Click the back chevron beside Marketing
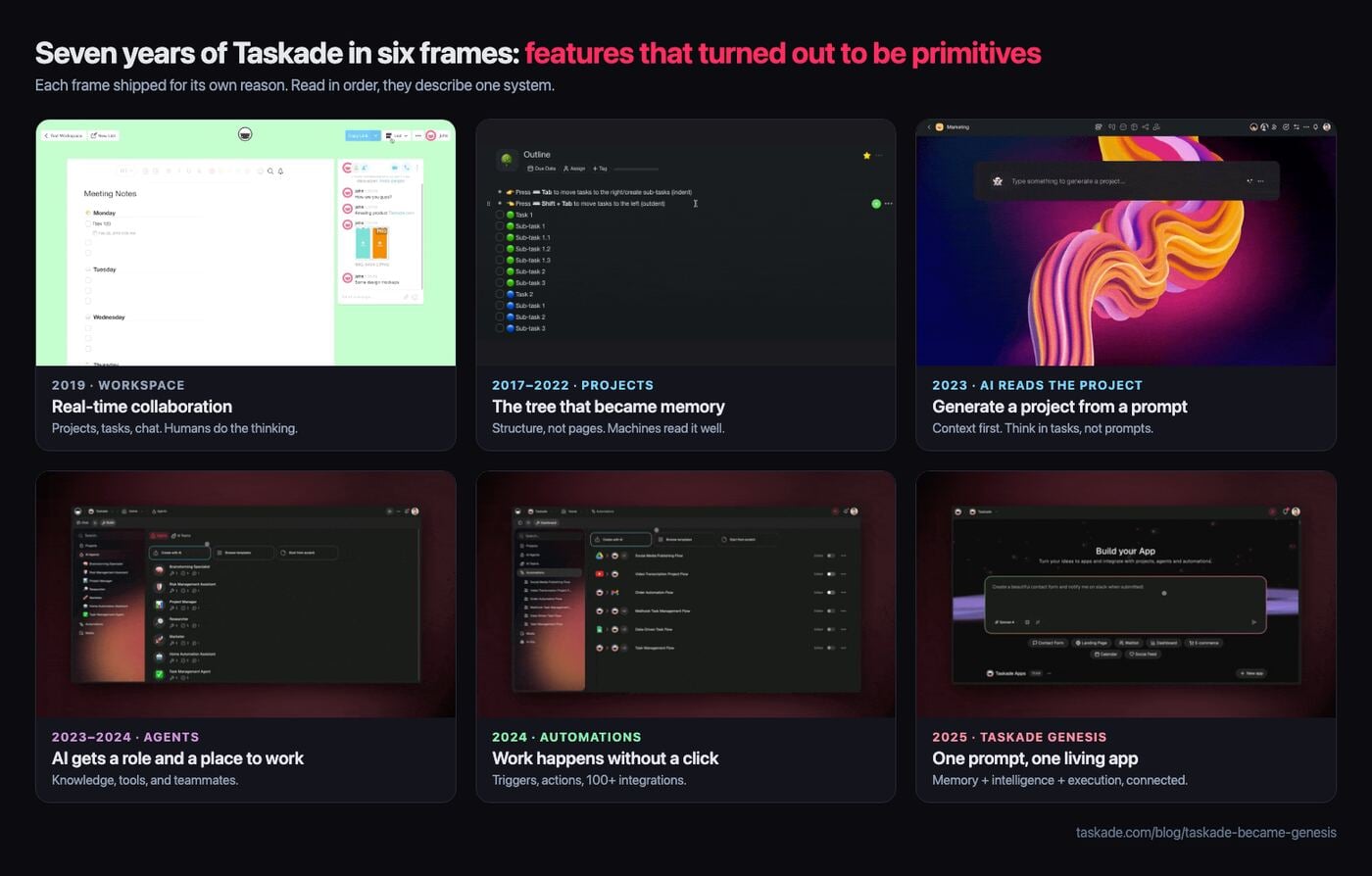The width and height of the screenshot is (1372, 876). (x=929, y=126)
